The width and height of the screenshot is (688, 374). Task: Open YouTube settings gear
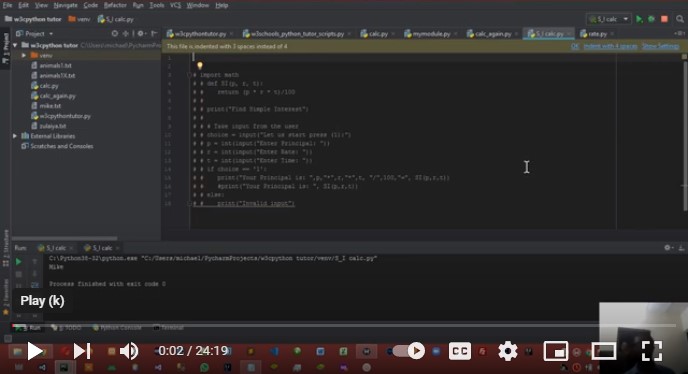point(508,351)
